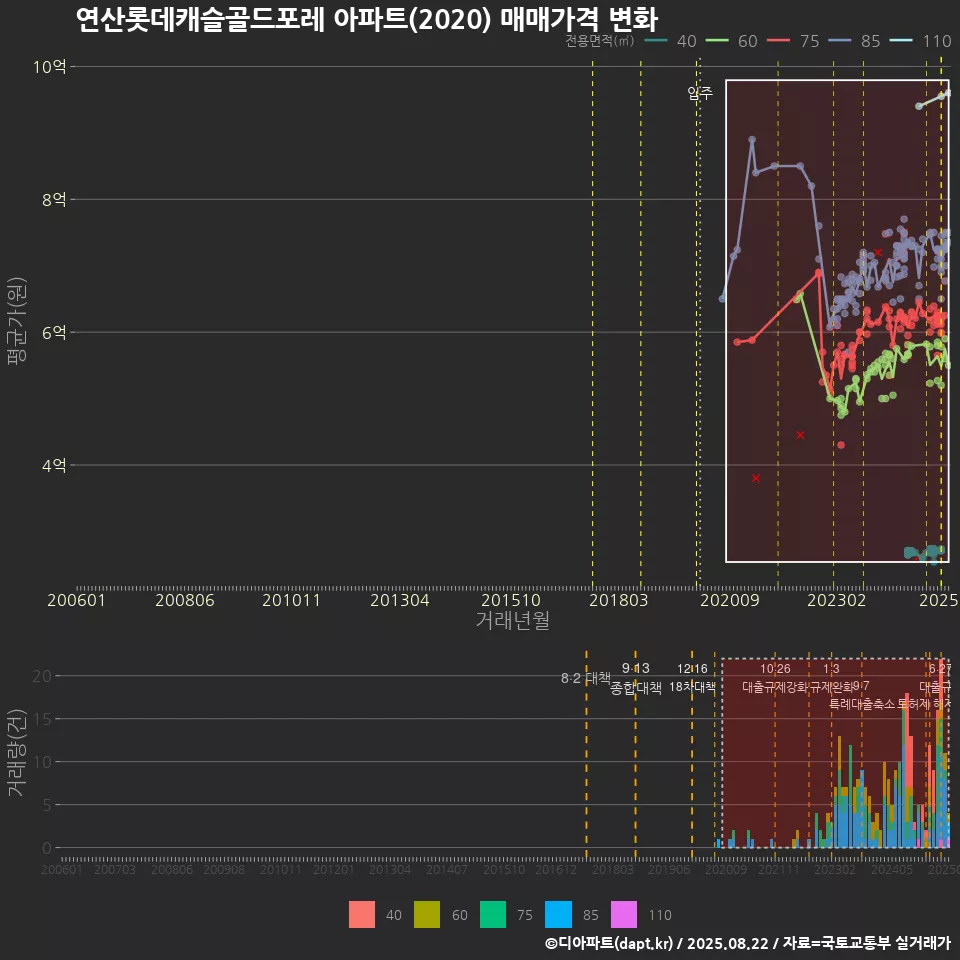Select the 60 line legend entry at top
The width and height of the screenshot is (960, 960).
pyautogui.click(x=732, y=41)
